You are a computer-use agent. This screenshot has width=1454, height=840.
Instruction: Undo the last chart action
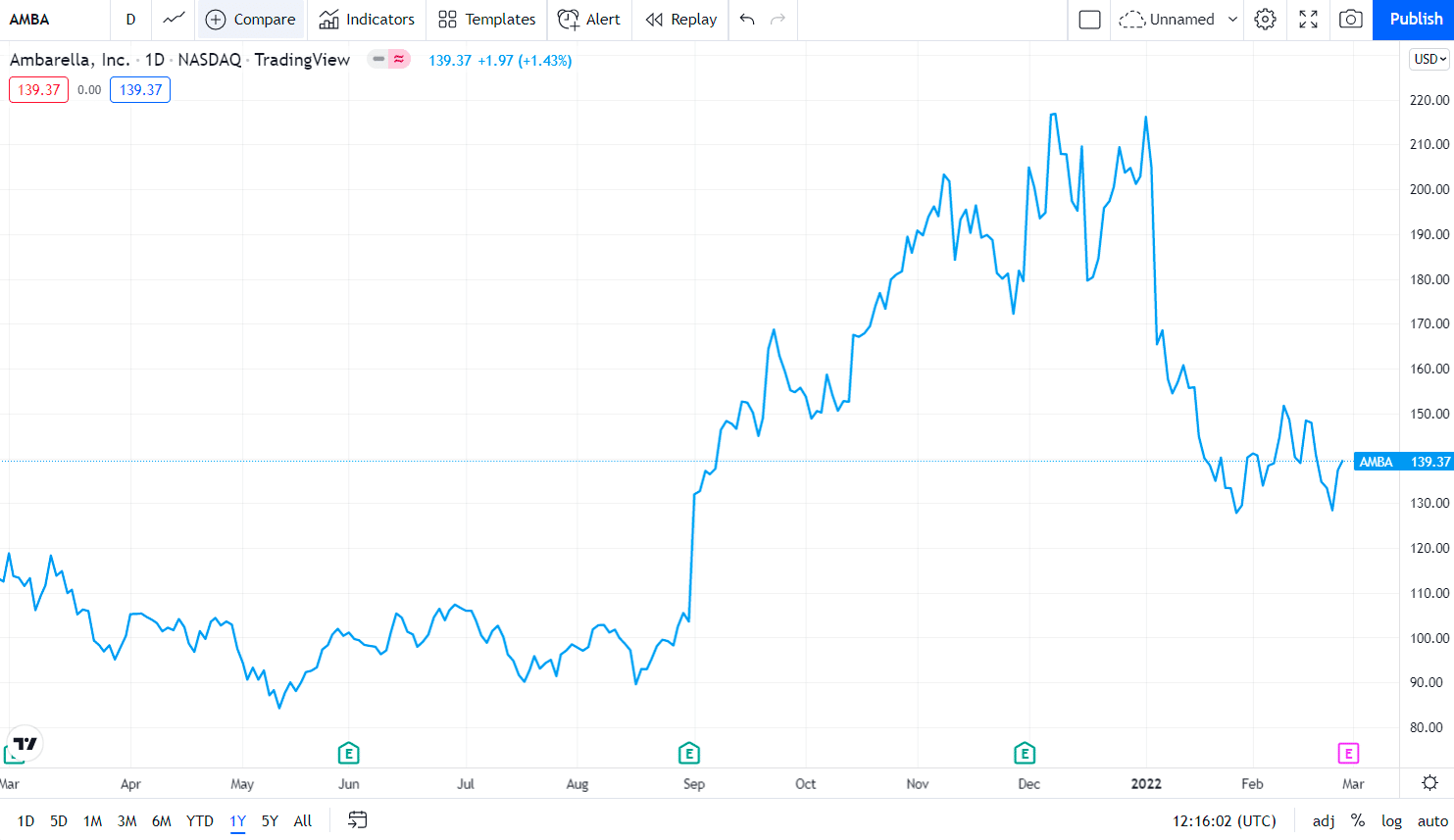click(747, 19)
